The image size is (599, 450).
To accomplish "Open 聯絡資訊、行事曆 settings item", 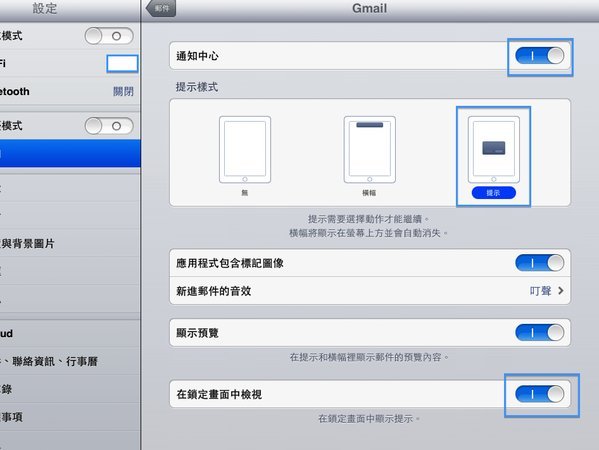I will pos(70,361).
